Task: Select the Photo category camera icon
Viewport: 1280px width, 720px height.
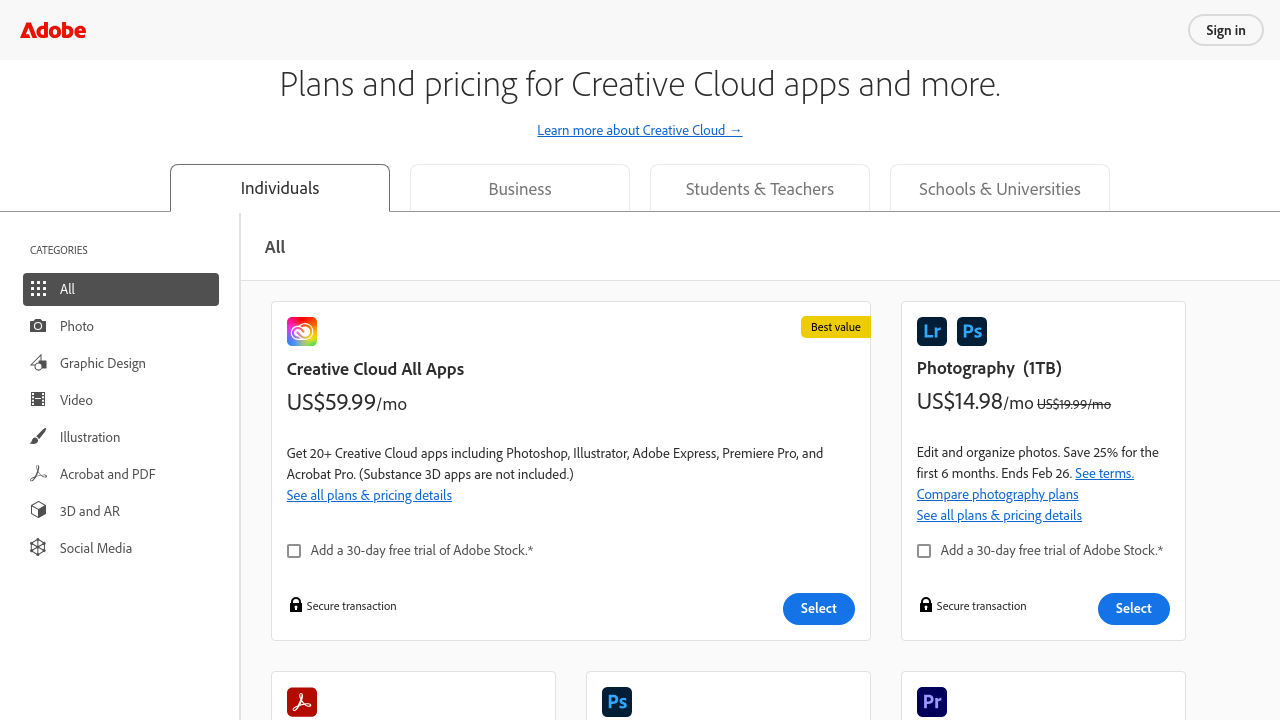Action: coord(38,326)
